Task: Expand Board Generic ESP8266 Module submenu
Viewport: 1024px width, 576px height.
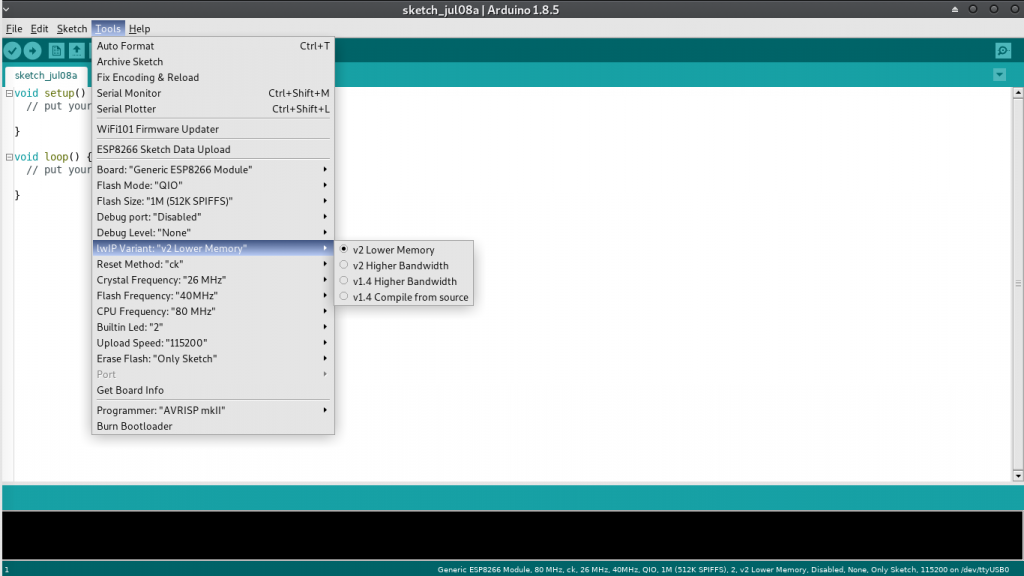Action: [x=213, y=169]
